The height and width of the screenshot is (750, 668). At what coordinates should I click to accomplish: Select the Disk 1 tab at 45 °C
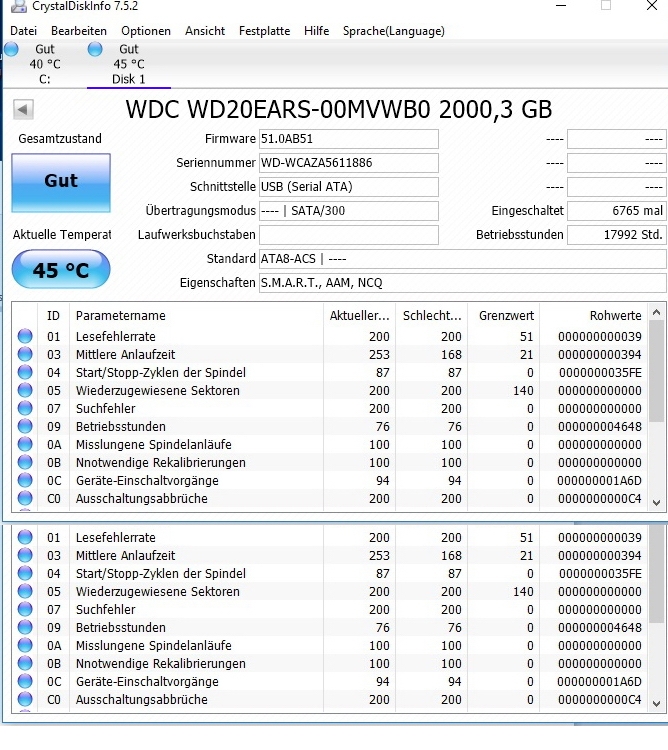pyautogui.click(x=129, y=64)
